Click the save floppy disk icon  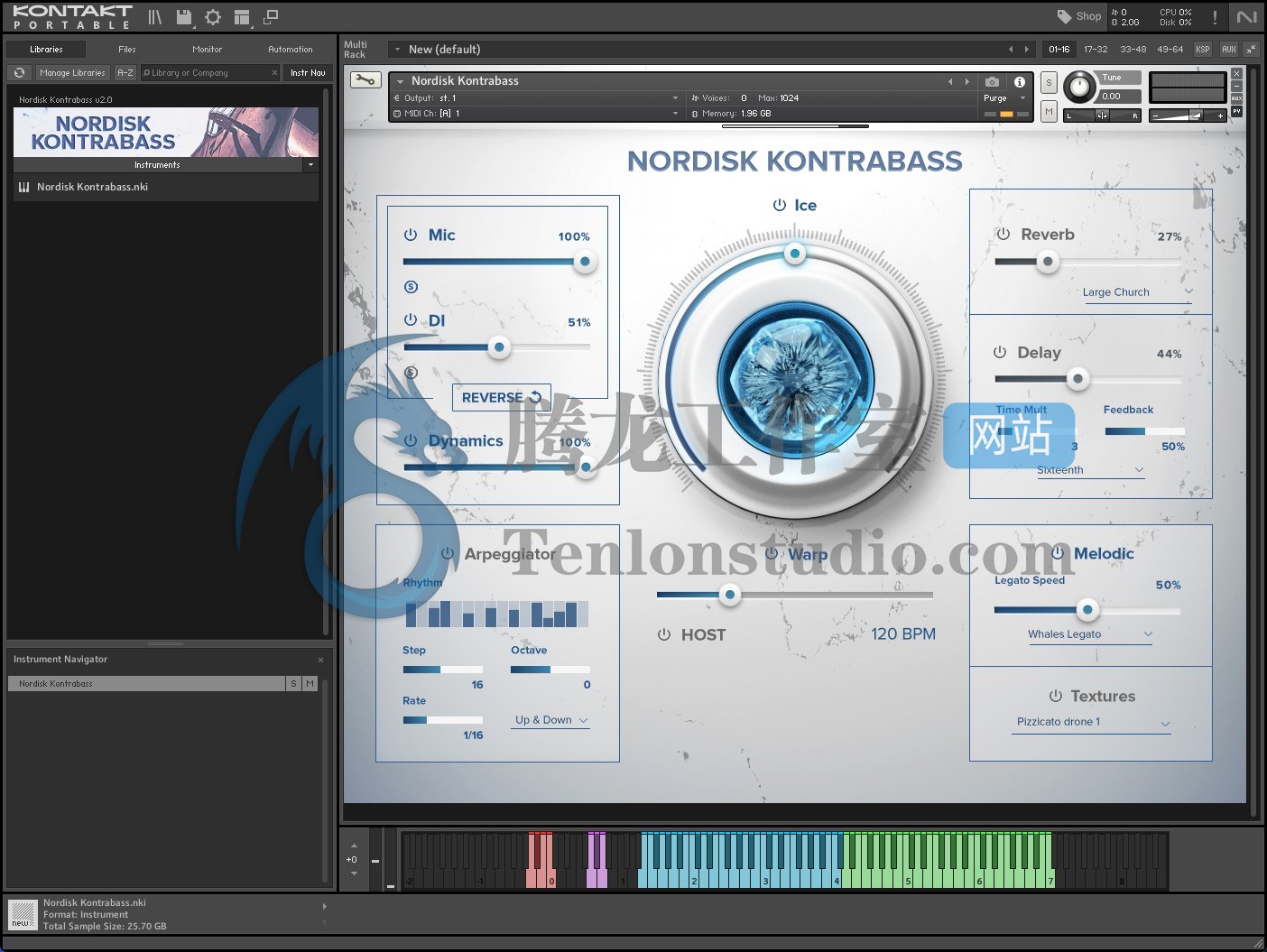[184, 17]
